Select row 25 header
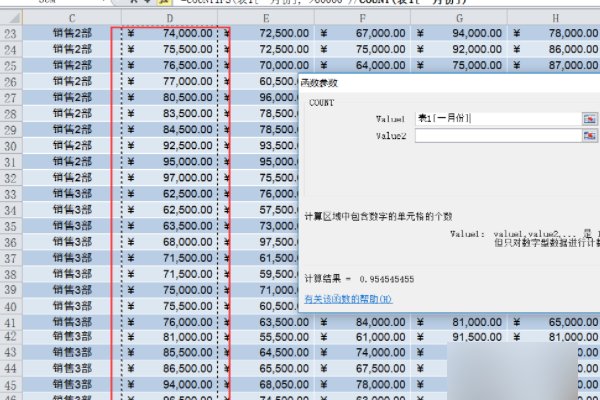This screenshot has width=600, height=400. coord(11,65)
